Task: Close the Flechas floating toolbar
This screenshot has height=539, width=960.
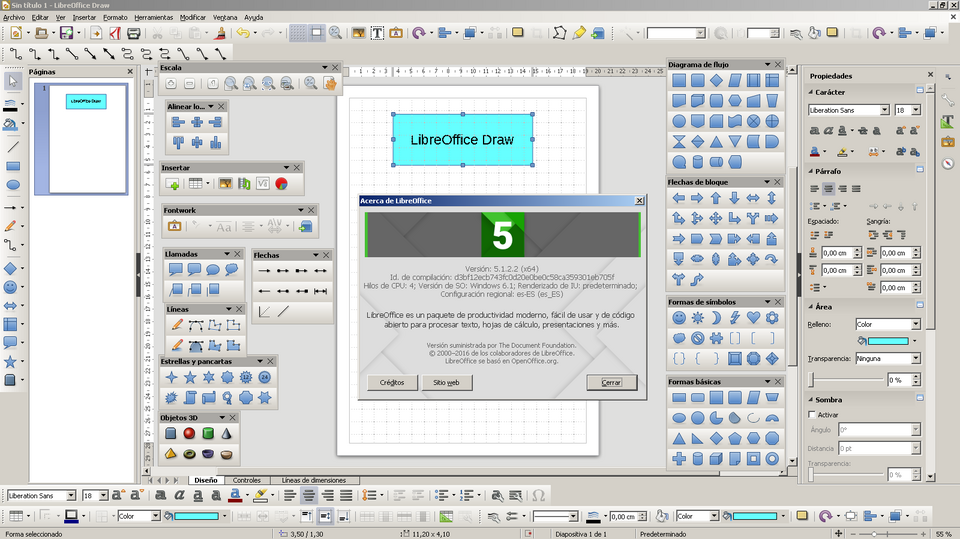Action: click(326, 255)
